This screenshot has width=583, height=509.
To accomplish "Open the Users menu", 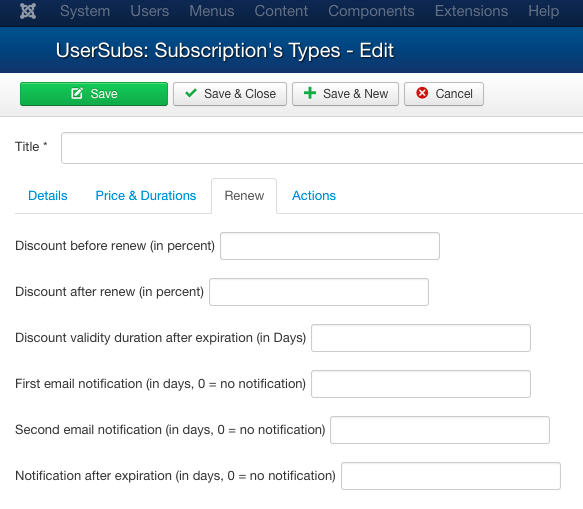I will pyautogui.click(x=149, y=11).
